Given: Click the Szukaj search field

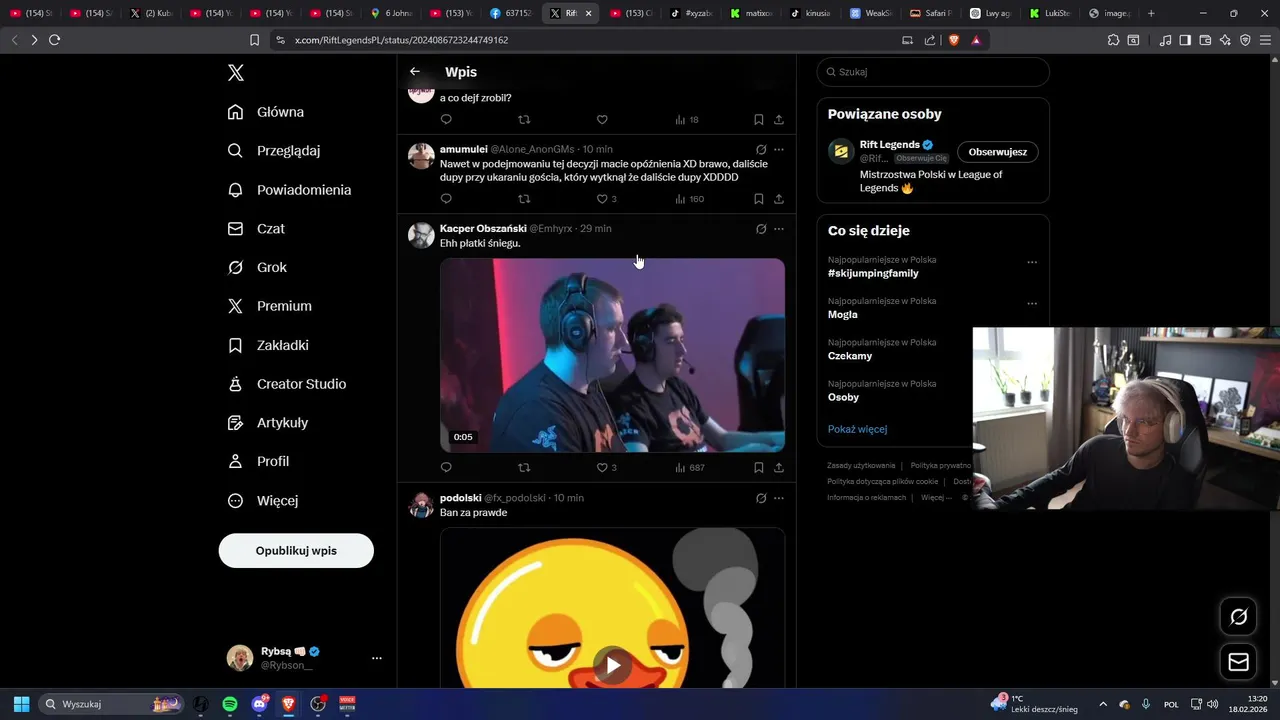Looking at the screenshot, I should coord(933,72).
